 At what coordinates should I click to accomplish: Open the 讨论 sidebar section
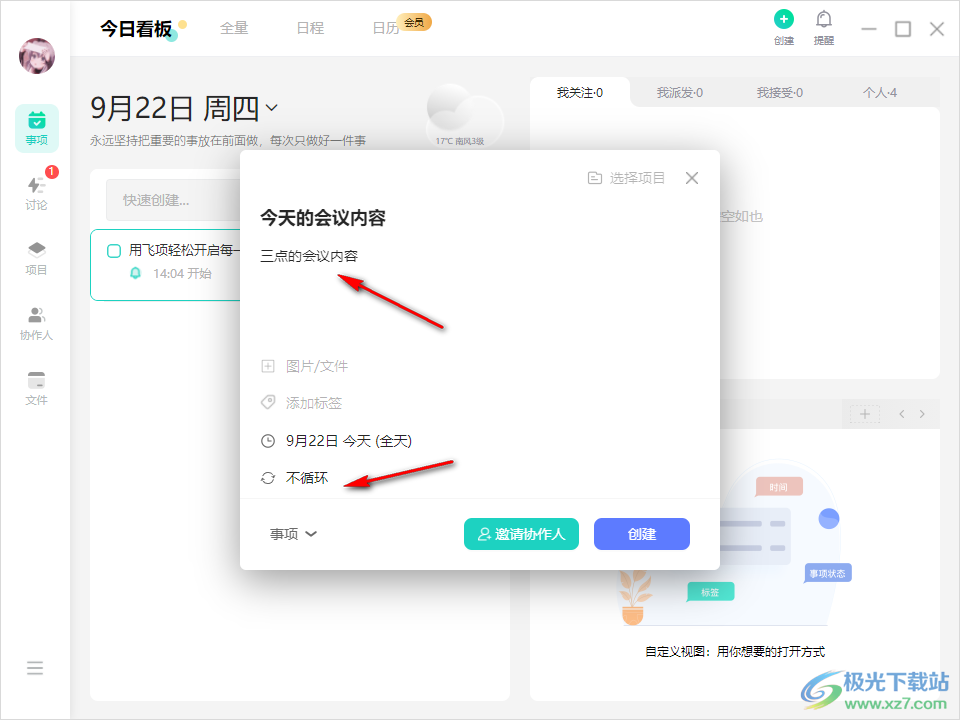pyautogui.click(x=36, y=193)
